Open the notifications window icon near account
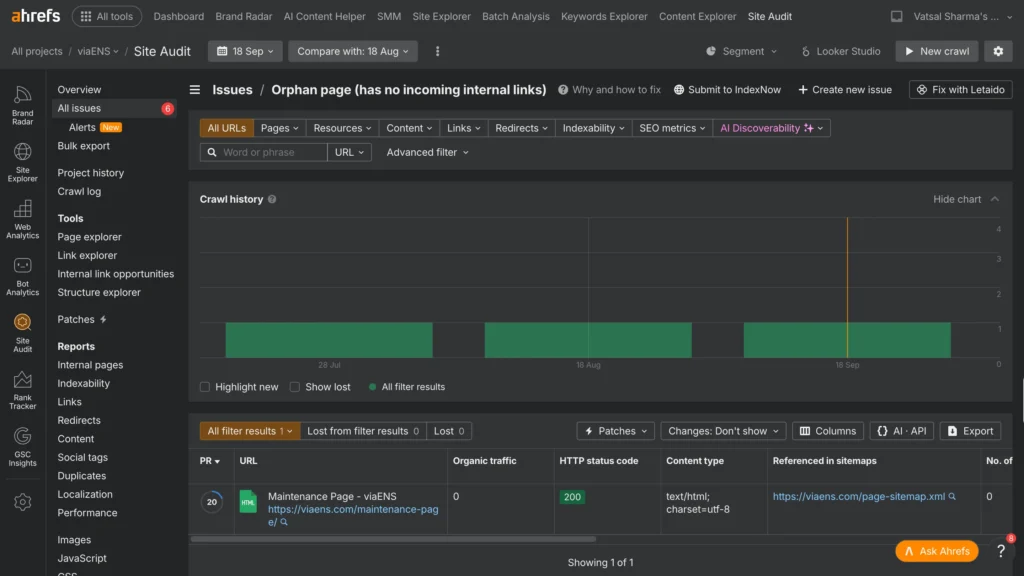Screen dimensions: 1024x576 click(896, 16)
